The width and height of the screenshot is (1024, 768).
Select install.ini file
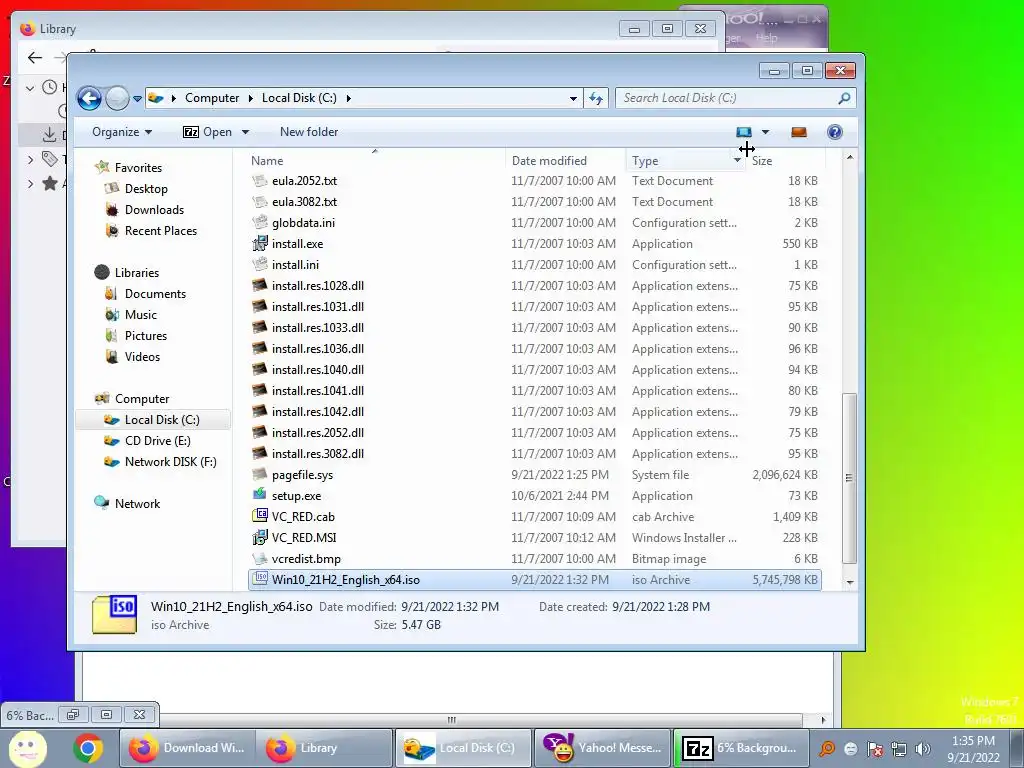coord(295,264)
